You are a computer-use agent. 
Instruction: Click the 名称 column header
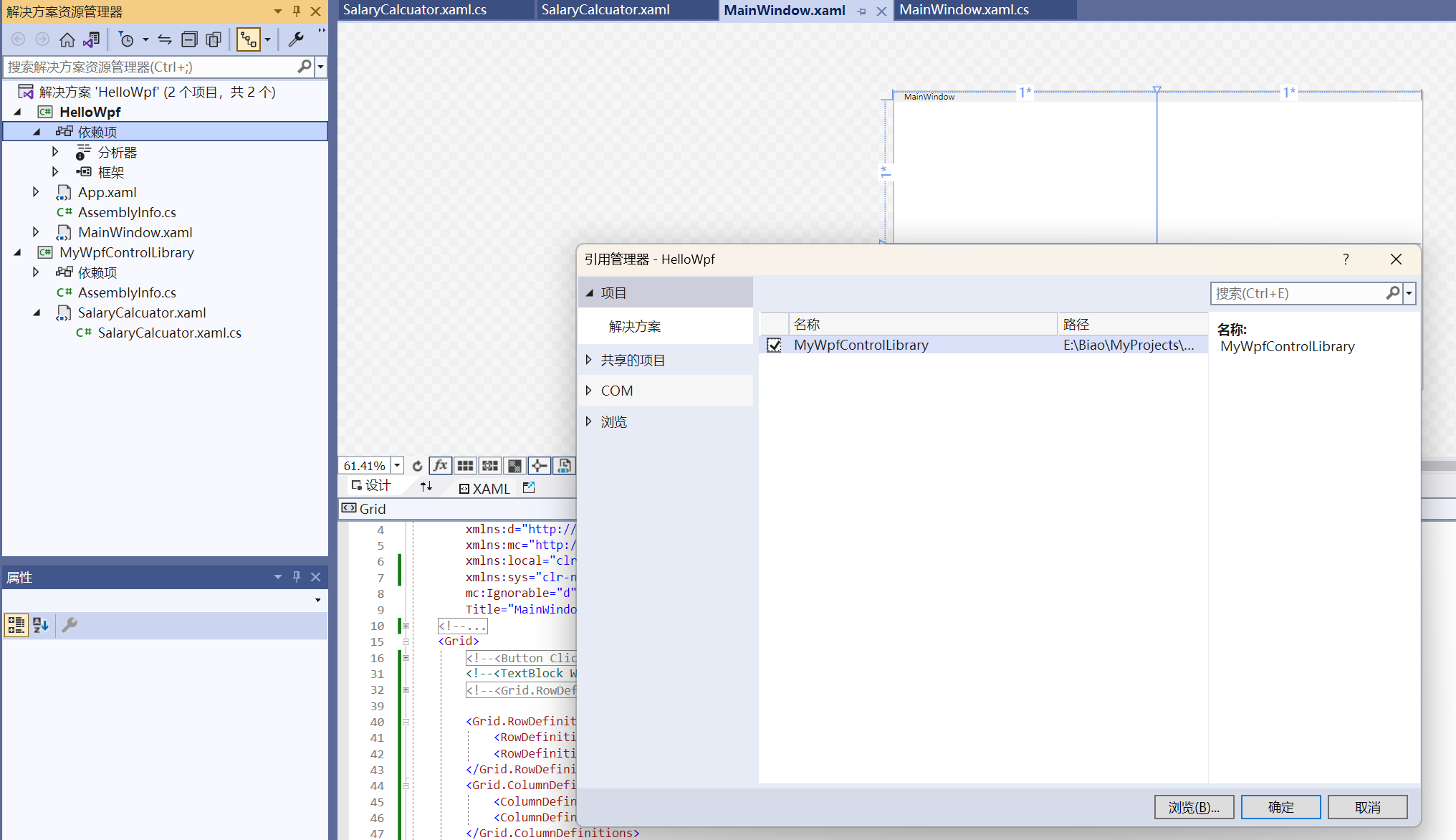point(923,325)
